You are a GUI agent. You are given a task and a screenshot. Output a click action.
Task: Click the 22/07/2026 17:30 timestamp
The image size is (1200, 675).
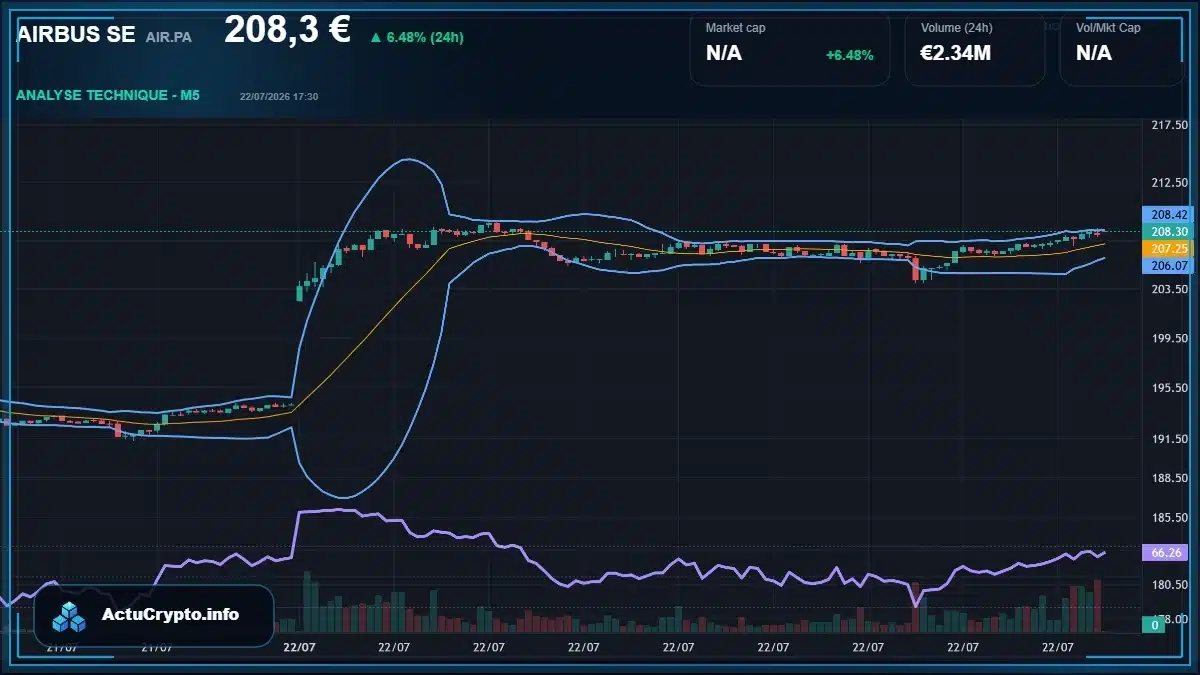[279, 96]
